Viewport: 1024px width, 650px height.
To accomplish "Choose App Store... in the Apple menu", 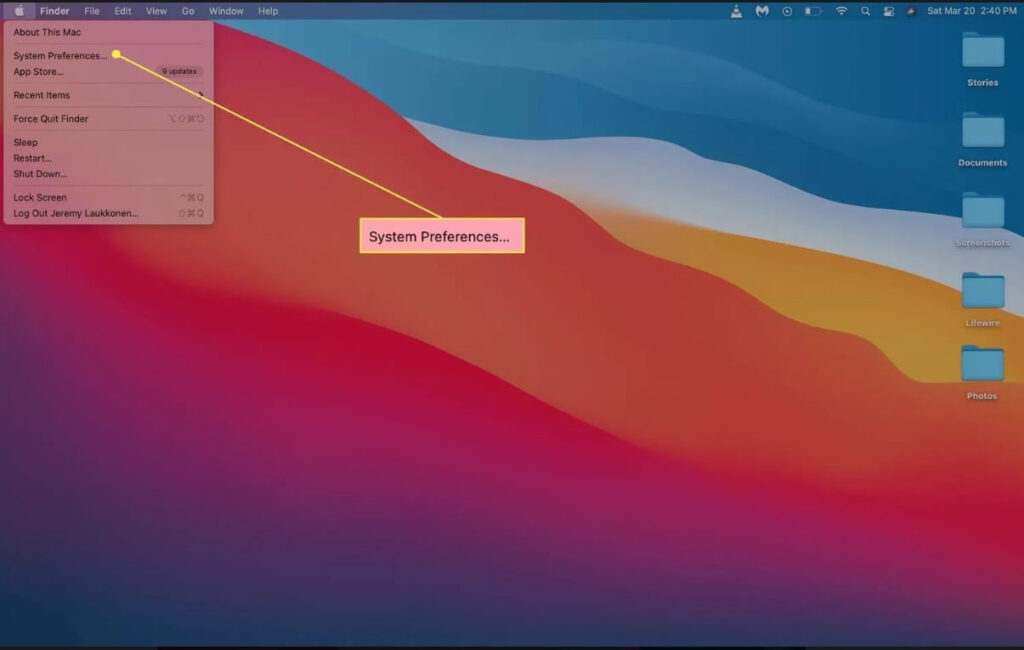I will (108, 72).
